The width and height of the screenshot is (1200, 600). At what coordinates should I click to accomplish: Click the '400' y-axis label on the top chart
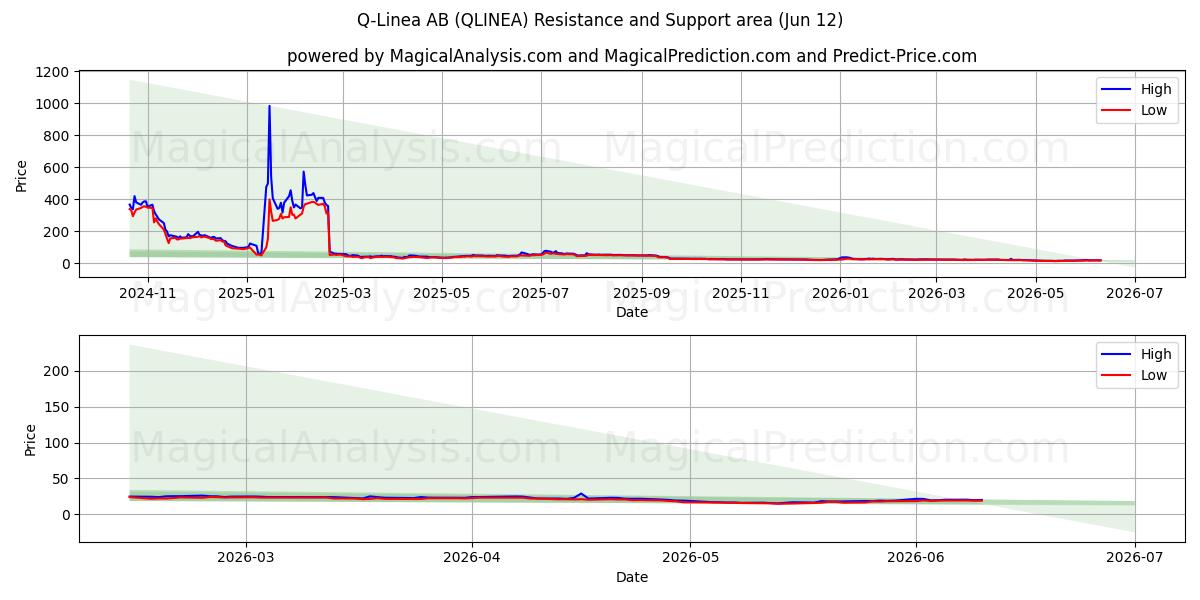click(56, 200)
